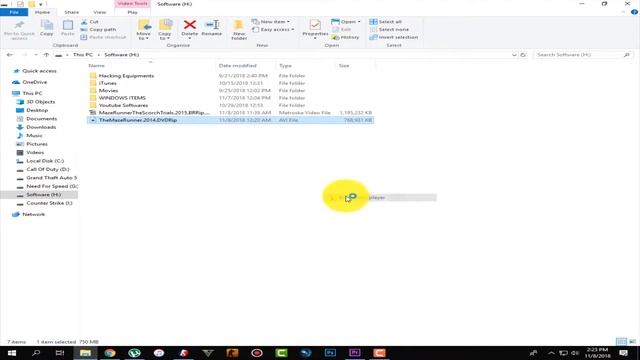
Task: Open the Copy to menu button
Action: (x=165, y=30)
